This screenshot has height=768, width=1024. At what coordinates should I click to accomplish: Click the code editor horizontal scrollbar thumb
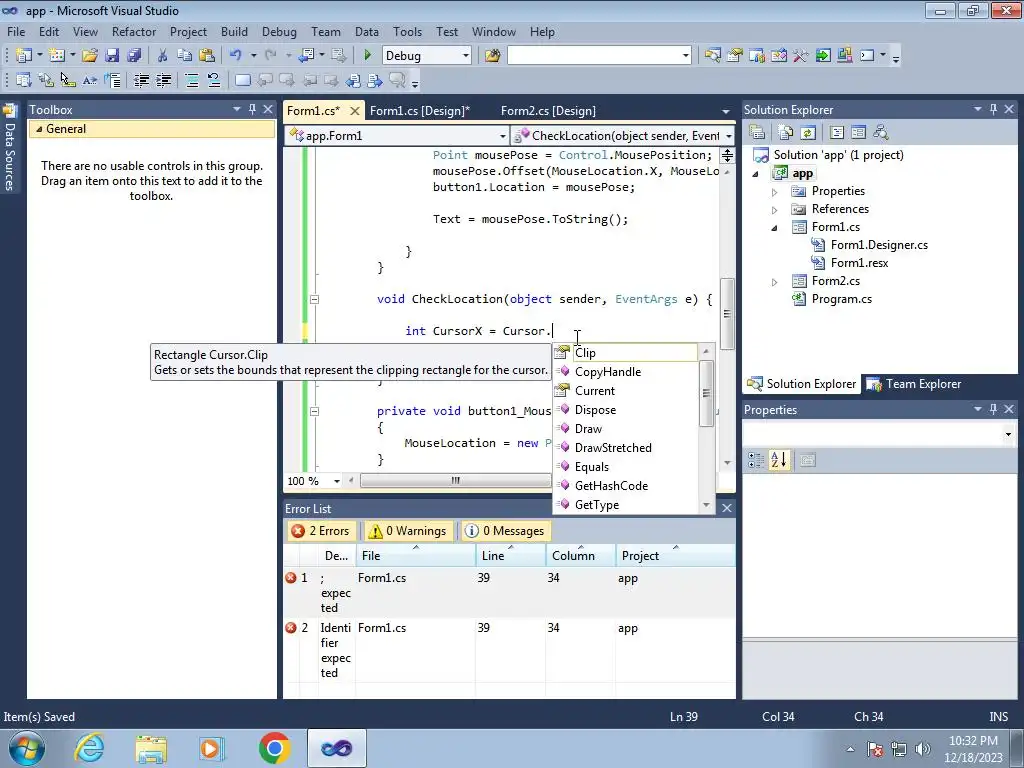(x=456, y=481)
